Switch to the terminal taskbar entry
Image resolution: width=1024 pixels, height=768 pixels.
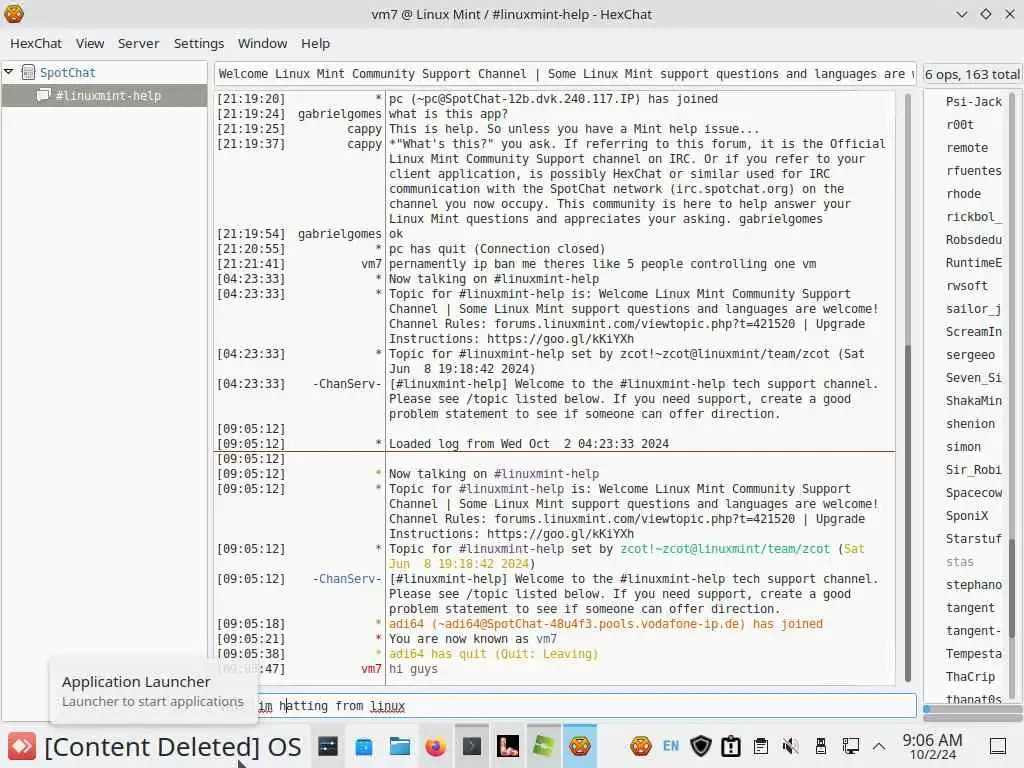[472, 746]
